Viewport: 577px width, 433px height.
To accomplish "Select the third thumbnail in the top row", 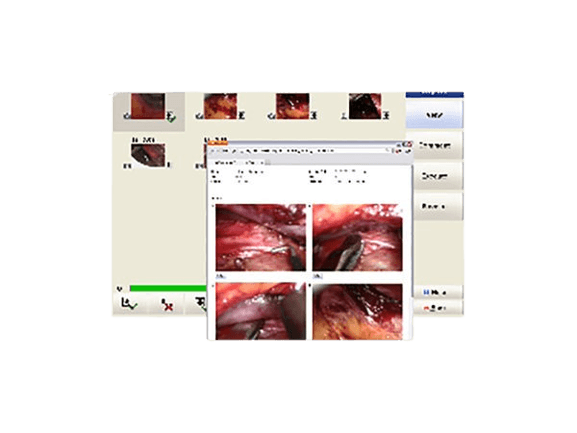I will click(x=293, y=106).
